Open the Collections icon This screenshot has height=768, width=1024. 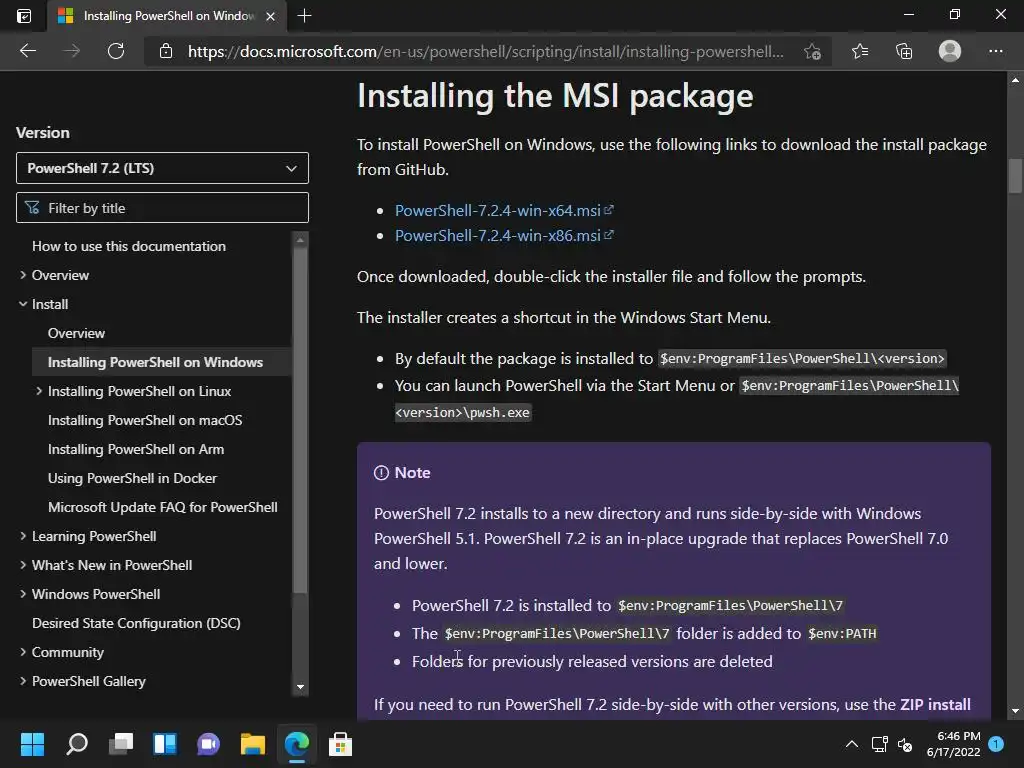904,51
